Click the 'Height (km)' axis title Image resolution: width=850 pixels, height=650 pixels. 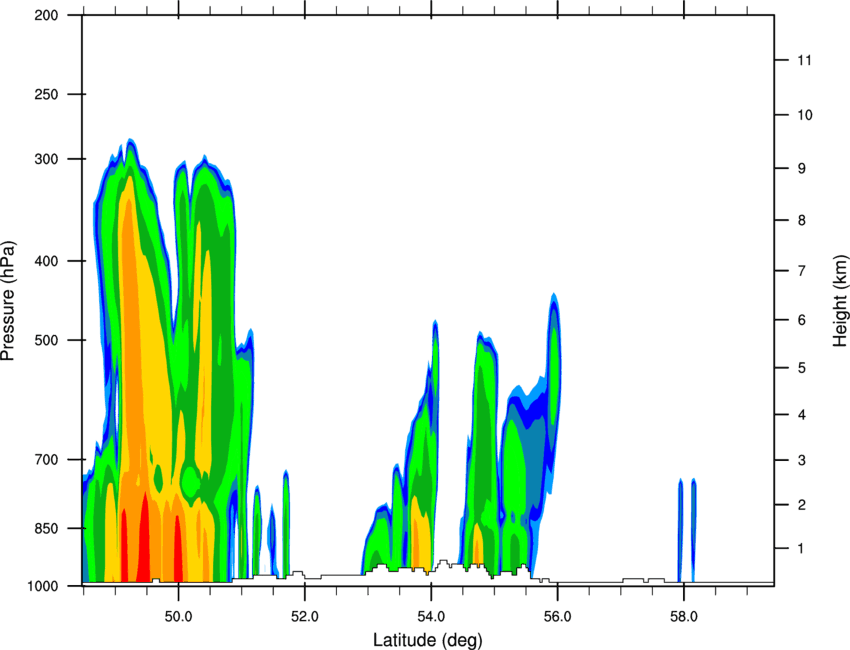840,301
